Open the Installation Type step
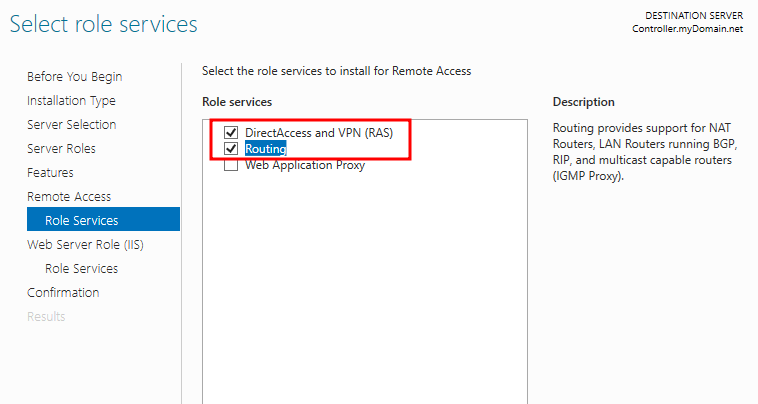 71,101
